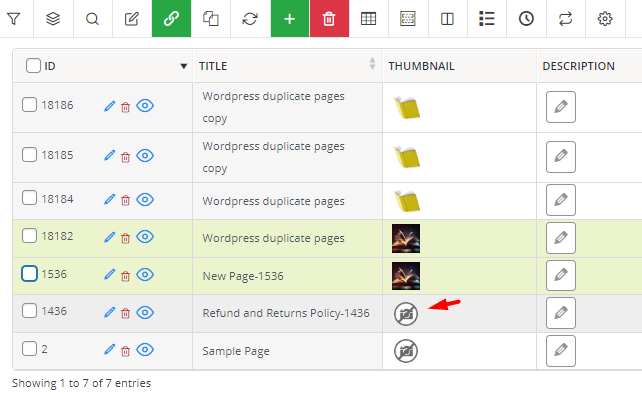
Task: Check the box for row 18185
Action: 29,155
